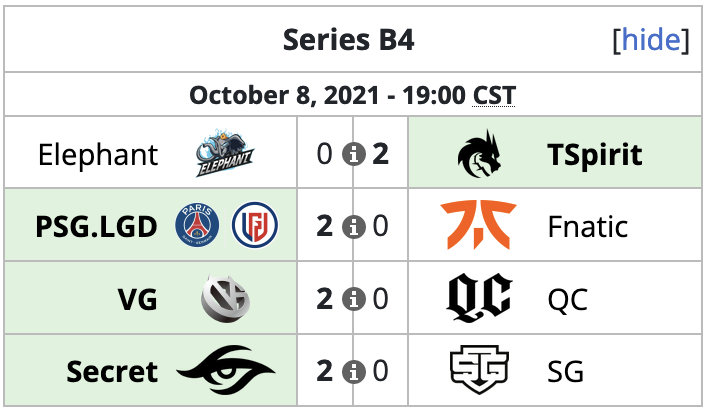Collapse Series B4 with the hide link
The image size is (710, 412).
(651, 40)
